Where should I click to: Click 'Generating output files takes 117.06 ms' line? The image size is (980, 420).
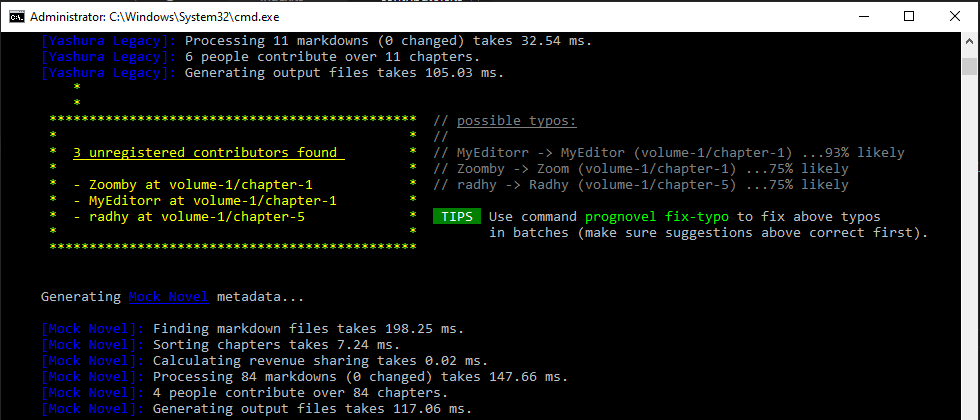[256, 409]
